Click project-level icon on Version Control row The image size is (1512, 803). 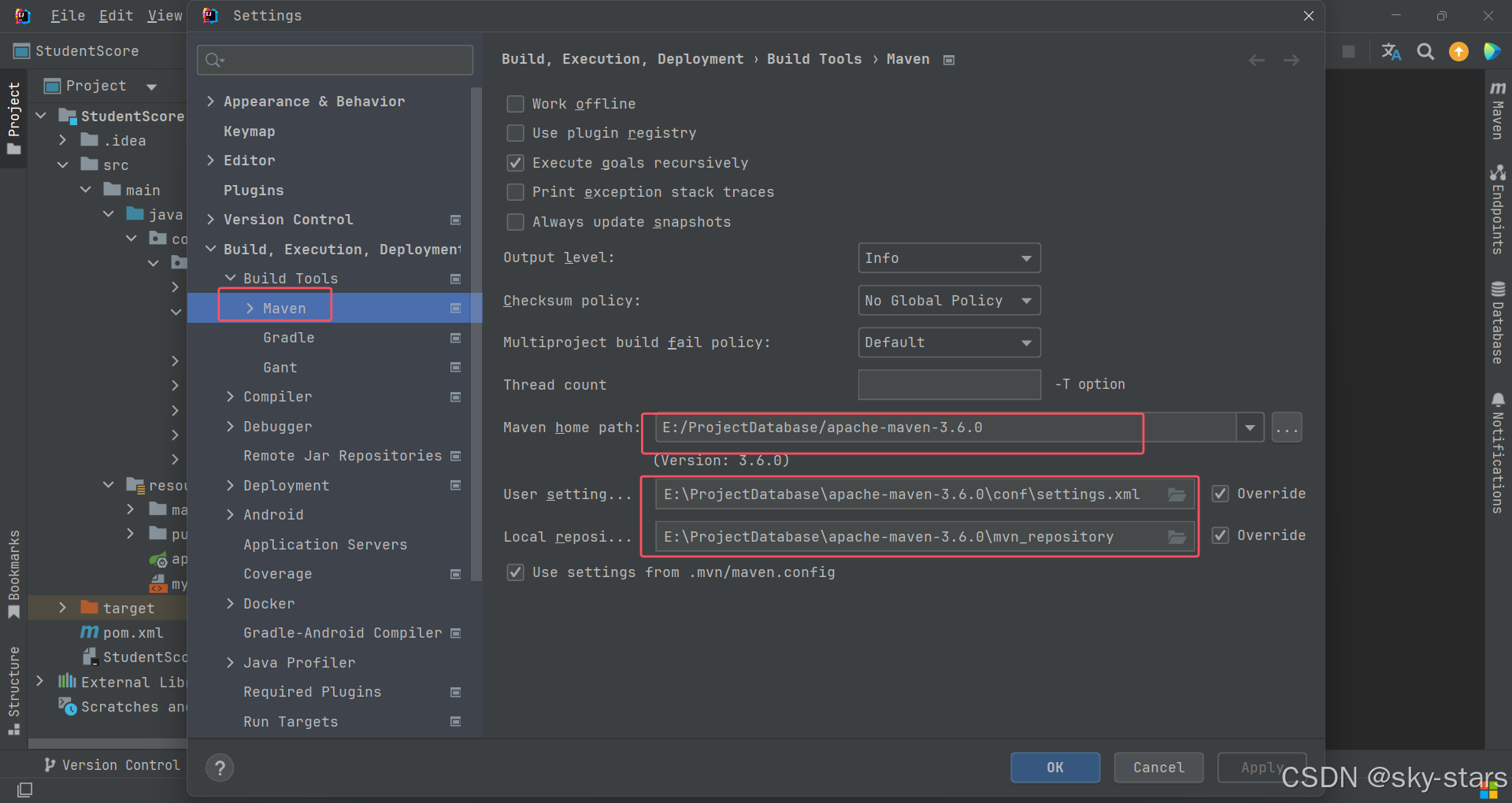point(455,220)
